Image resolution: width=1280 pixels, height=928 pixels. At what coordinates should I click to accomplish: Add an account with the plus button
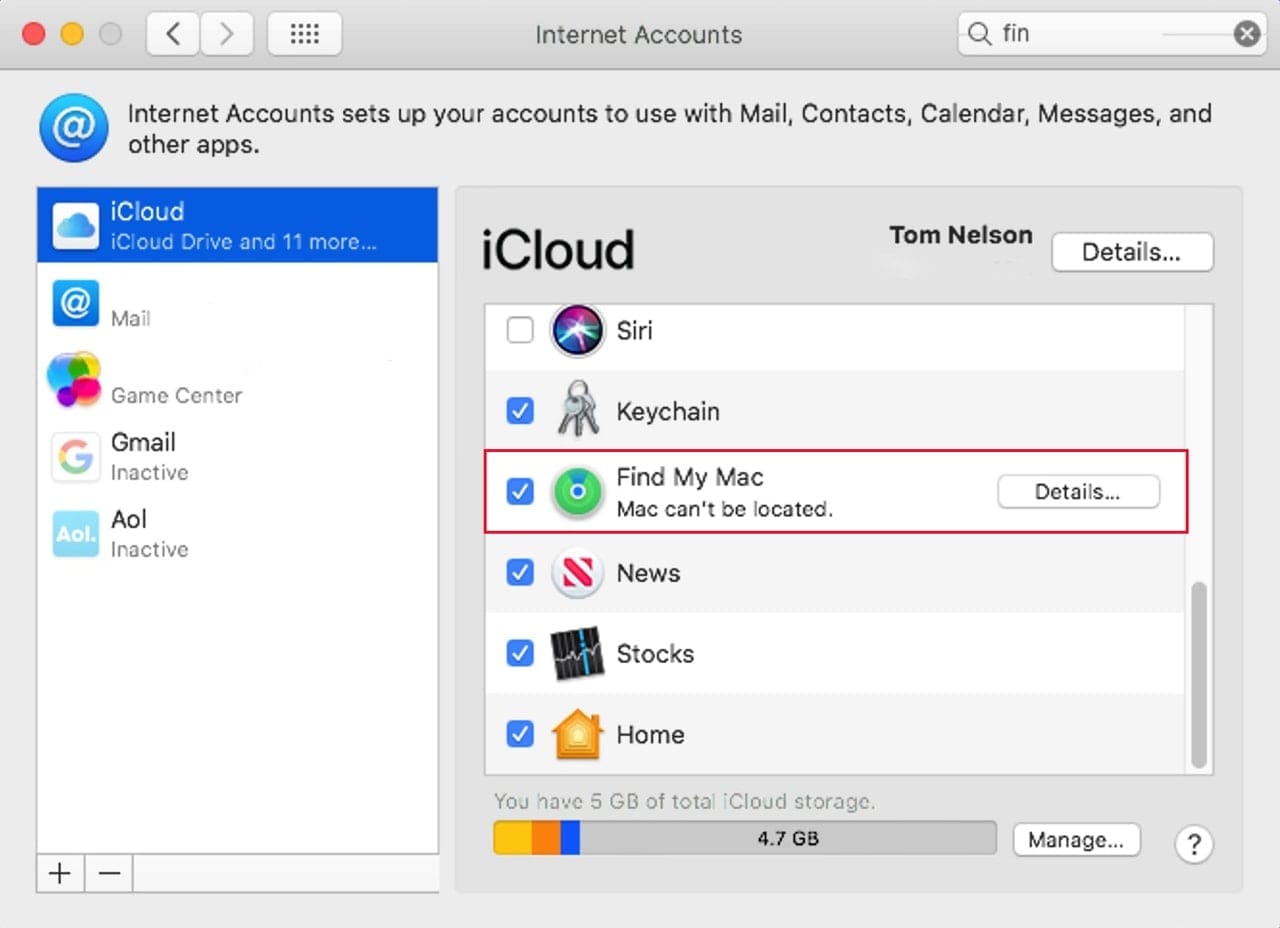point(60,873)
